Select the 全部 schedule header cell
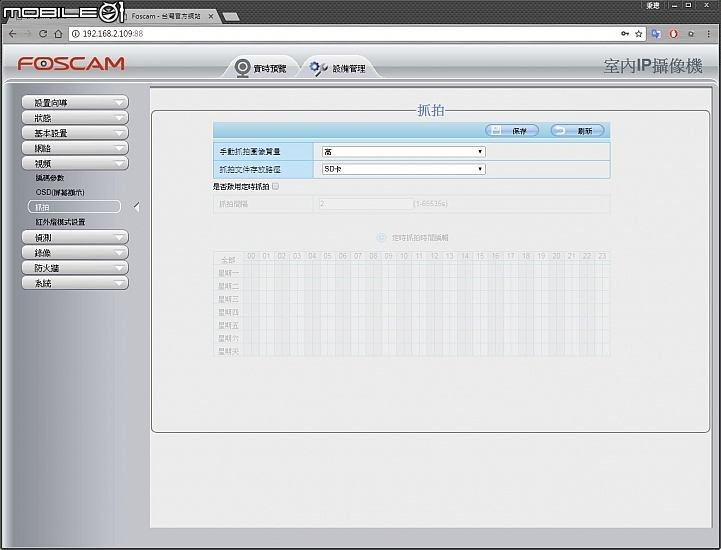Screen dimensions: 721x550 [228, 260]
